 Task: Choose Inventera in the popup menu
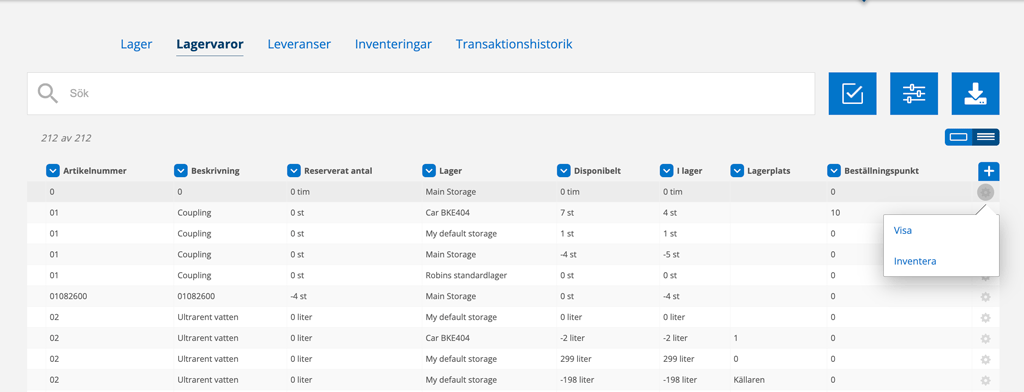pos(915,261)
